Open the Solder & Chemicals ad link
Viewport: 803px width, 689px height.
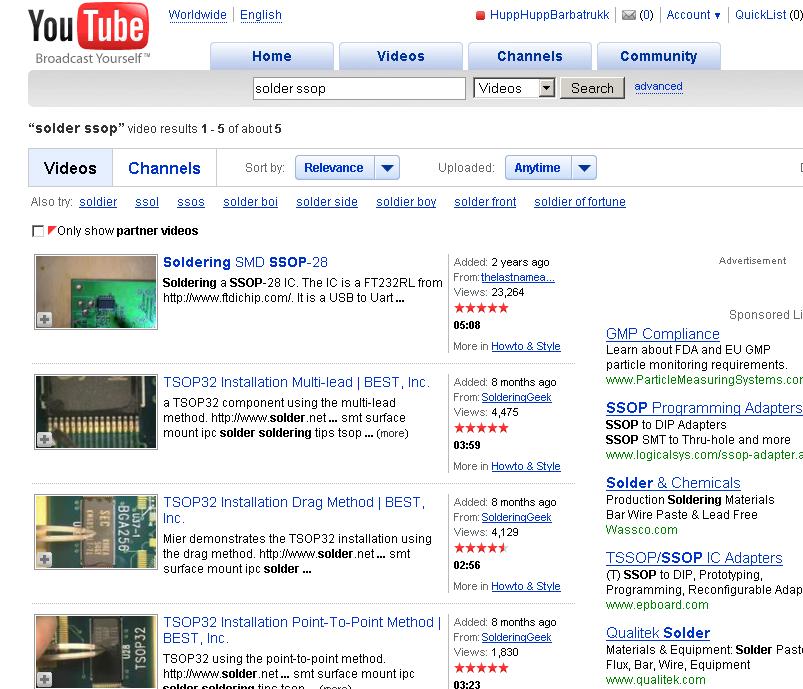(673, 483)
